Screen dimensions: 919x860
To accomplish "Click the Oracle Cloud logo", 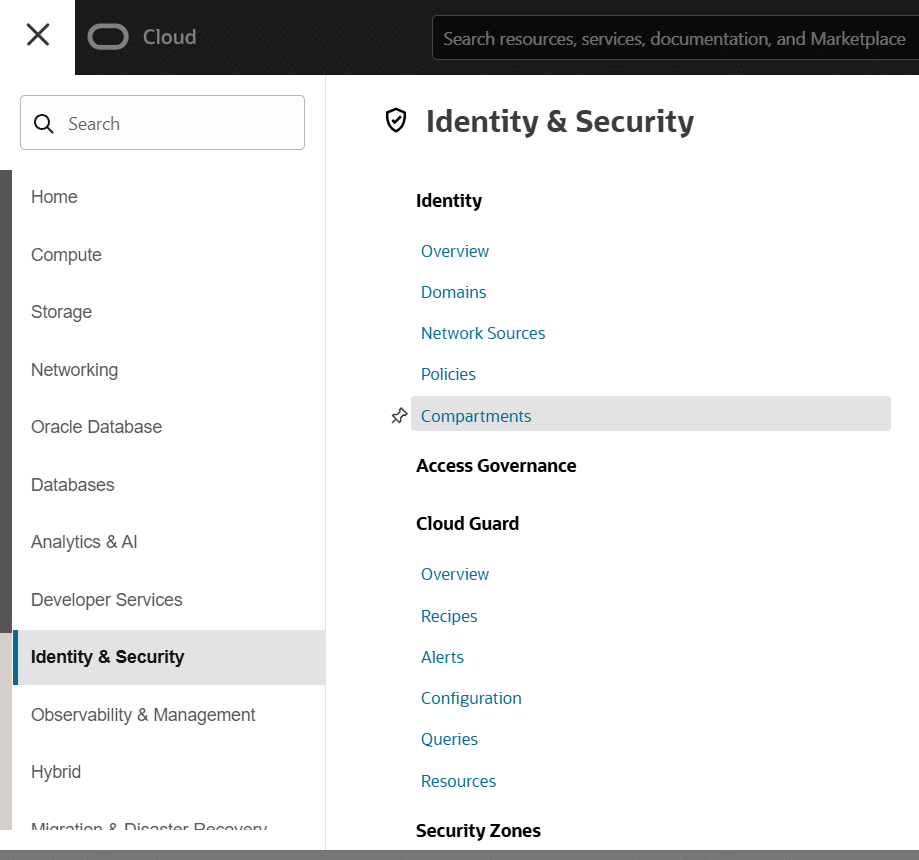I will 141,37.
